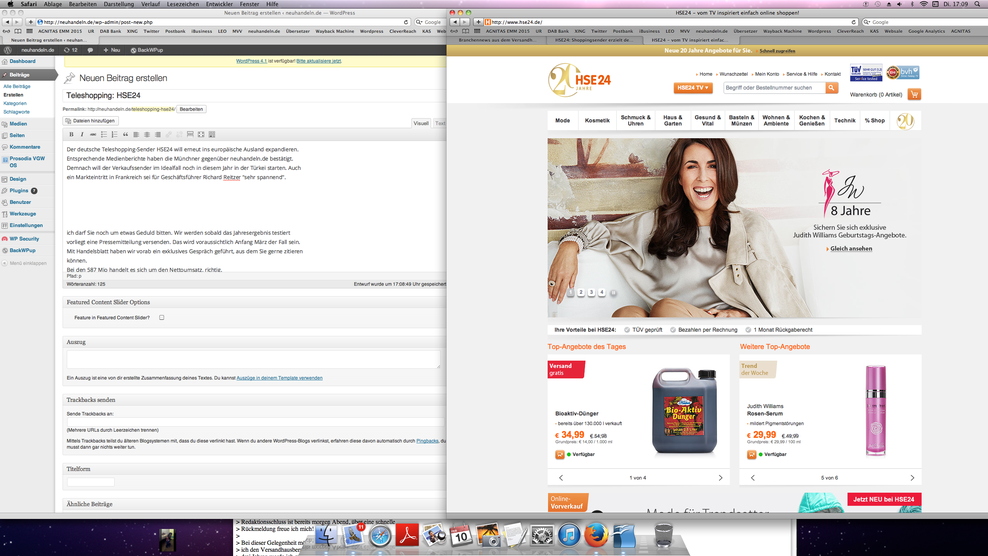The width and height of the screenshot is (988, 556).
Task: Show the editor kitchen sink toolbar
Action: click(x=212, y=134)
